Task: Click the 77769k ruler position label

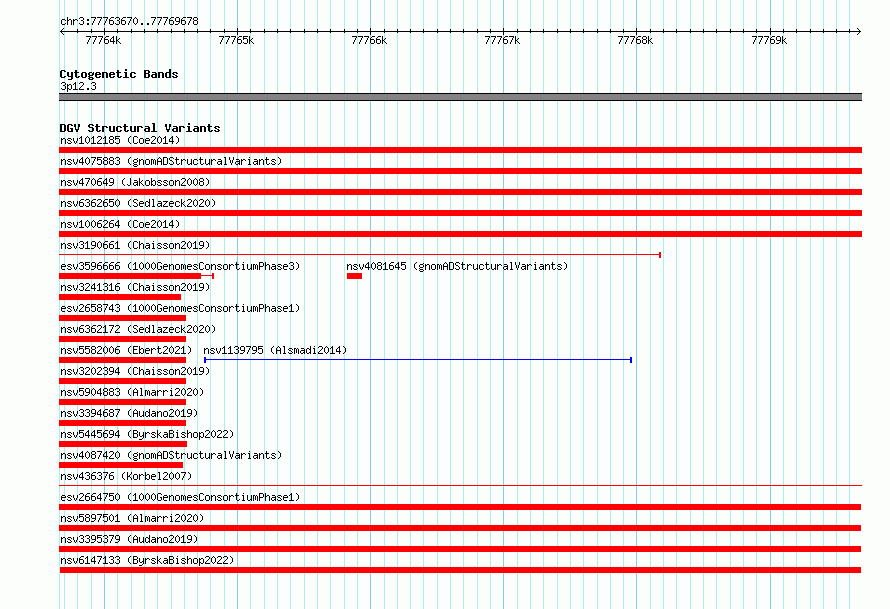Action: pos(769,40)
